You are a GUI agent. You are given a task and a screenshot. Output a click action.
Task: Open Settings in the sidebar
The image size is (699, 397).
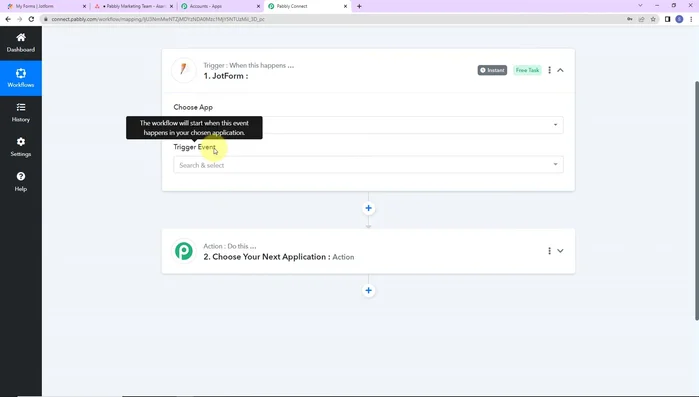point(21,147)
